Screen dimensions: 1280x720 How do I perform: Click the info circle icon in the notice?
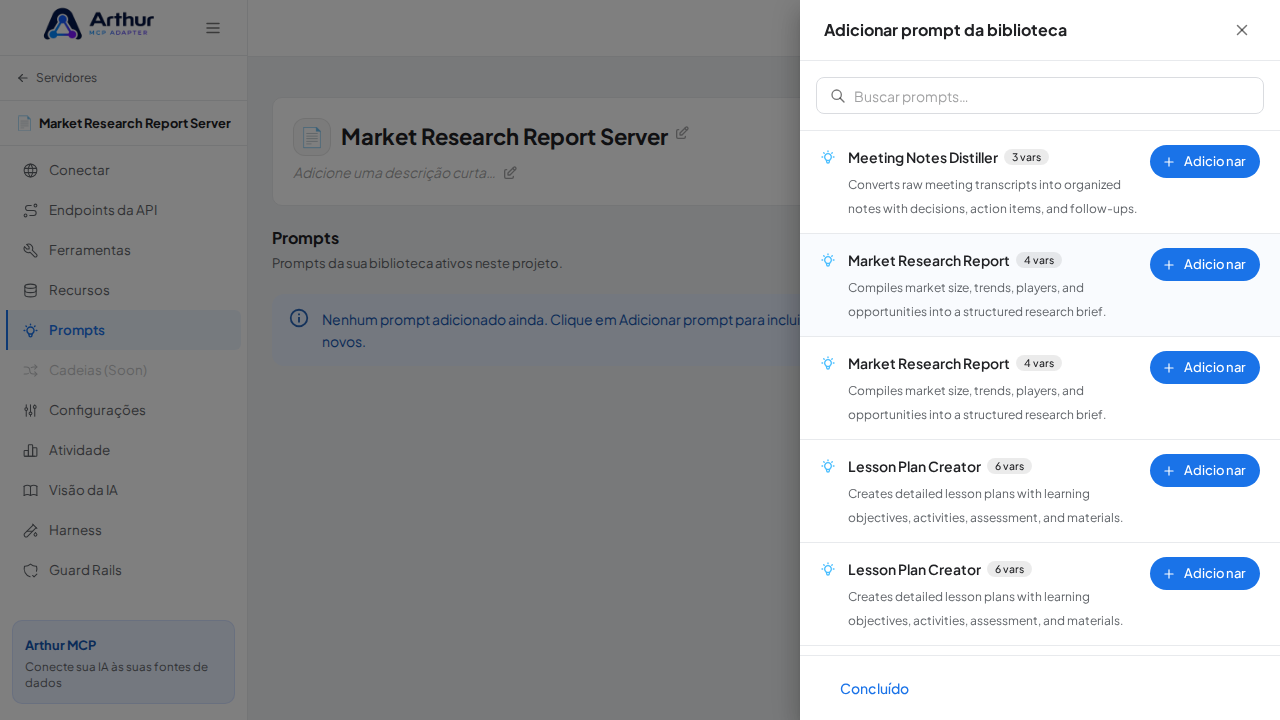point(299,318)
